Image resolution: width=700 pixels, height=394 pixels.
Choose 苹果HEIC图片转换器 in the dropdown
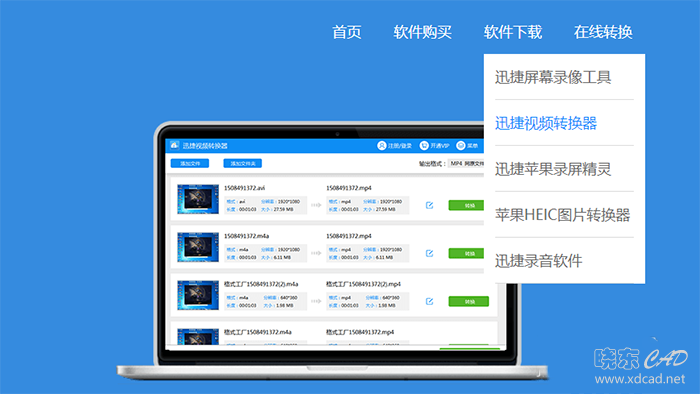pyautogui.click(x=562, y=215)
